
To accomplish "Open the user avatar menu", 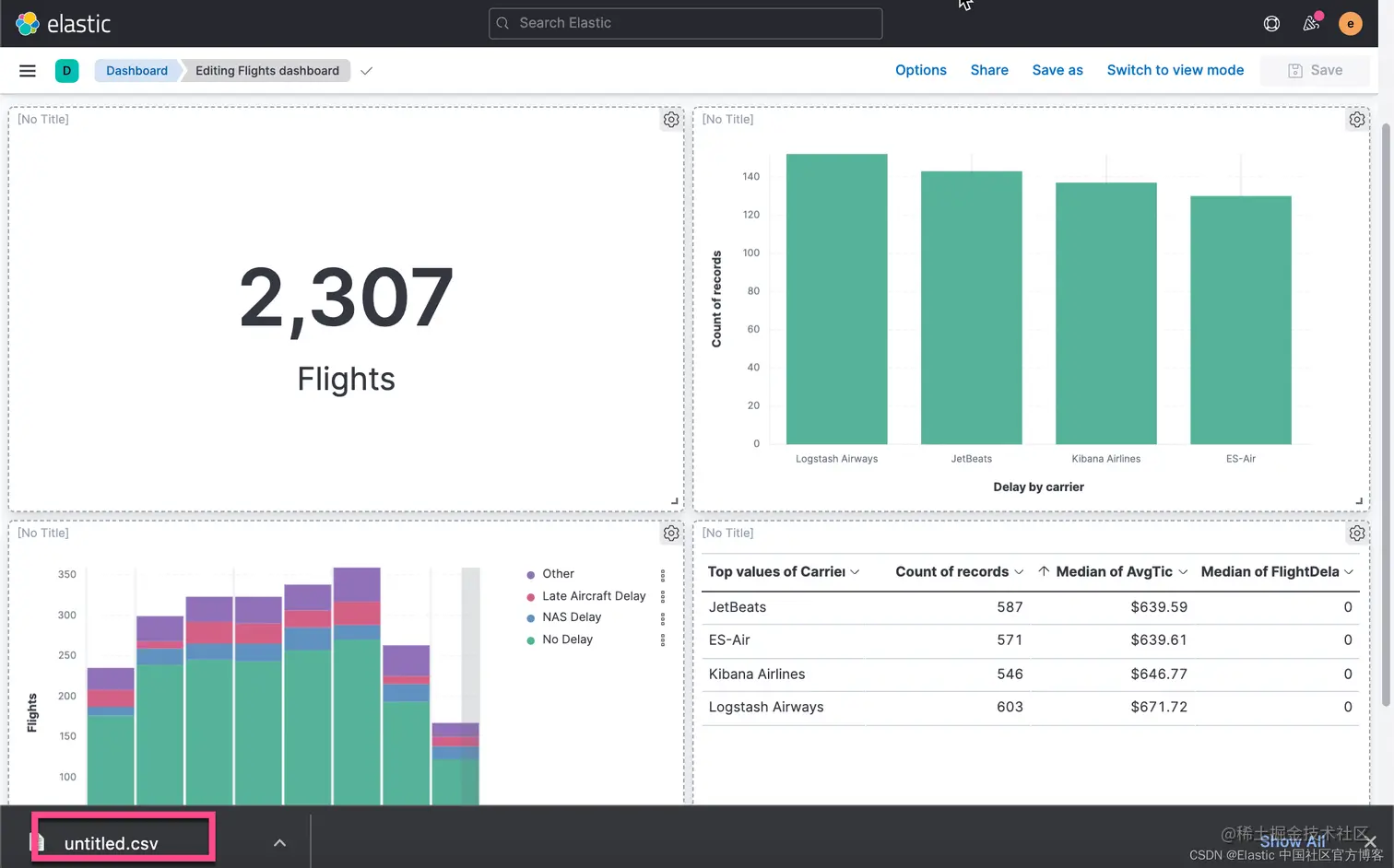I will 1350,24.
